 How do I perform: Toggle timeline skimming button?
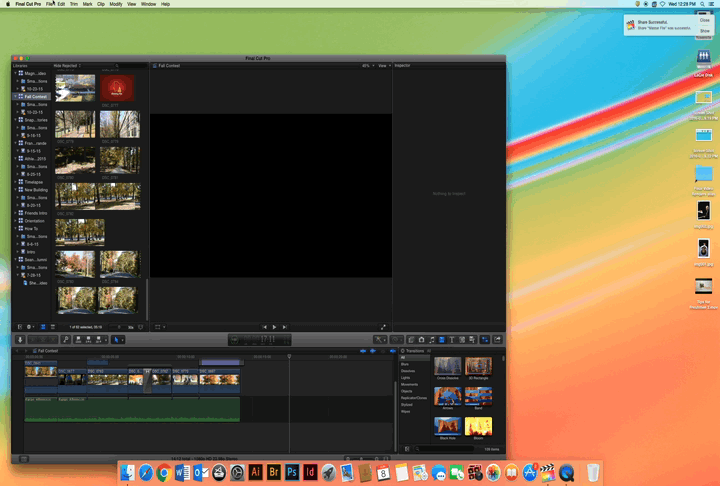click(x=364, y=351)
